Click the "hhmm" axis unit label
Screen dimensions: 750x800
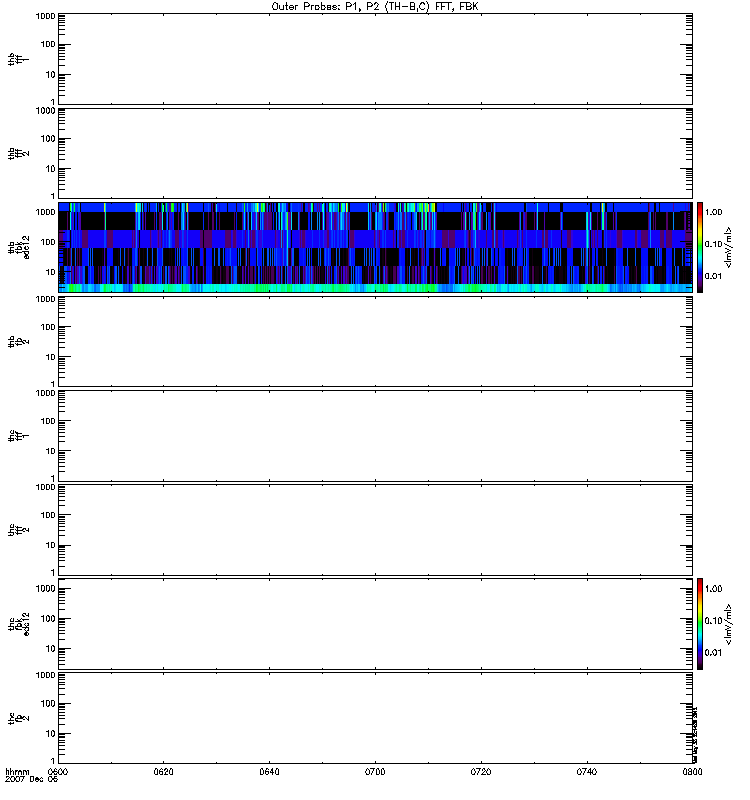tap(17, 772)
